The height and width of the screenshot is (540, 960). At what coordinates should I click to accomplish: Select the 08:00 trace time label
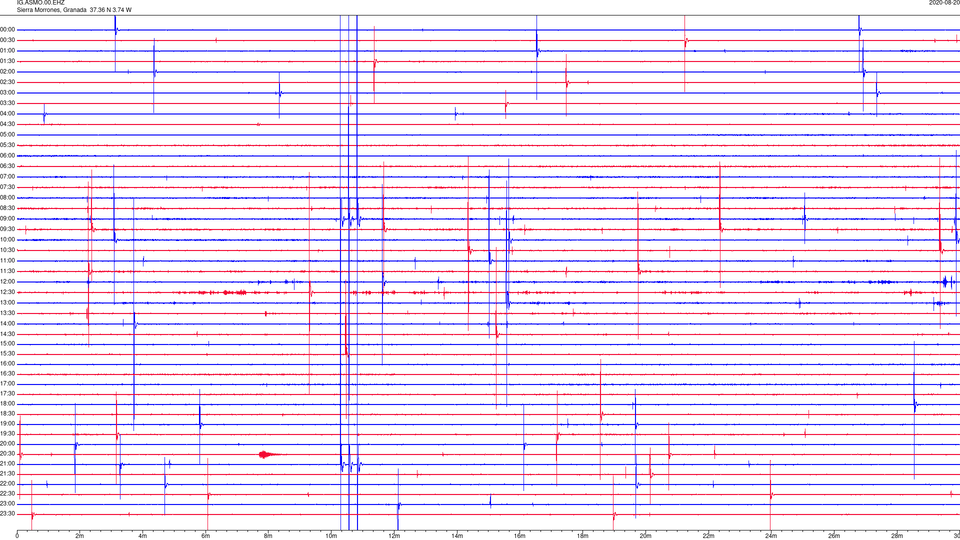pos(8,198)
